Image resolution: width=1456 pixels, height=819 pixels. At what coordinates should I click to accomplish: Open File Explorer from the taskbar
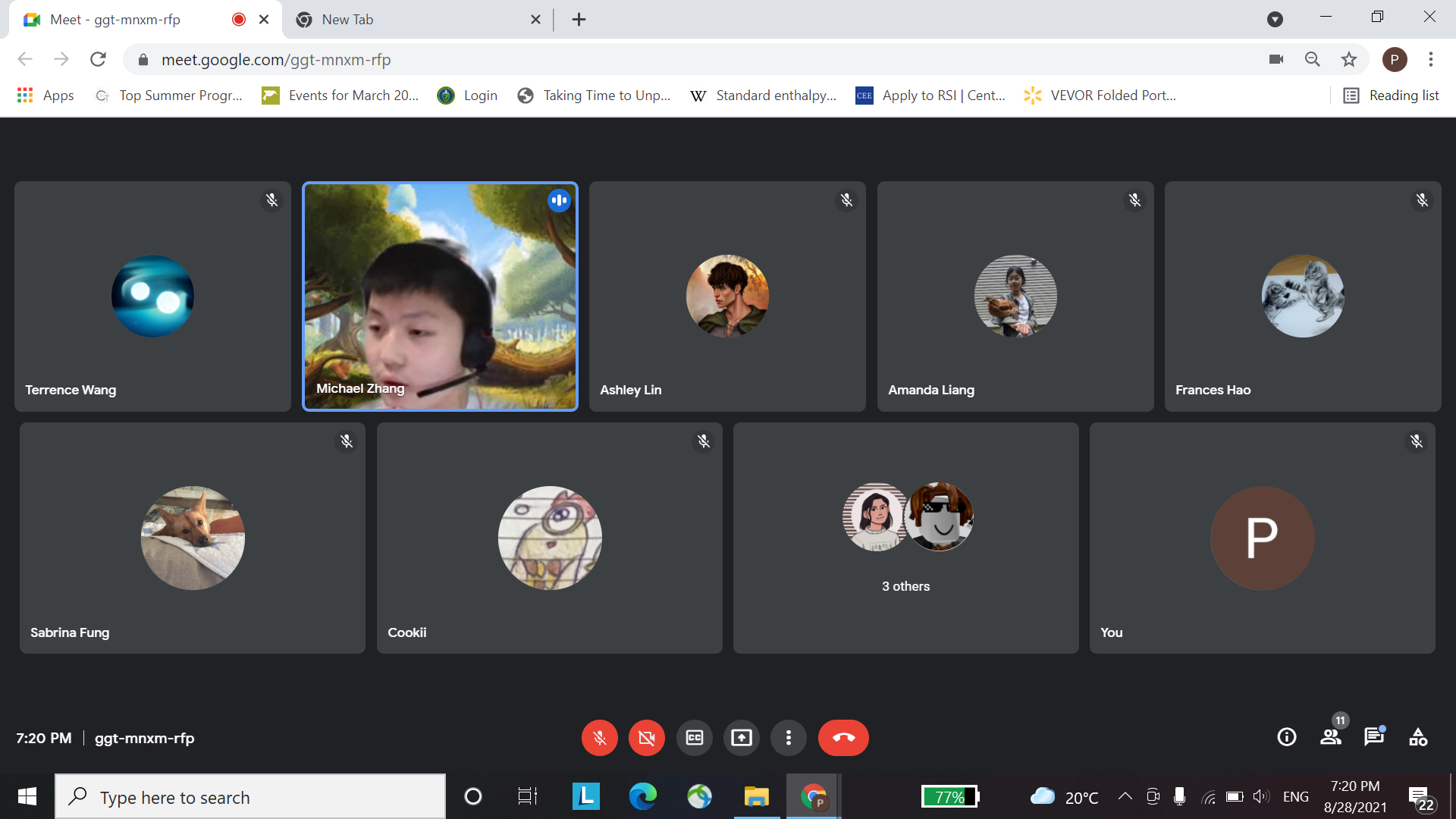pos(756,797)
